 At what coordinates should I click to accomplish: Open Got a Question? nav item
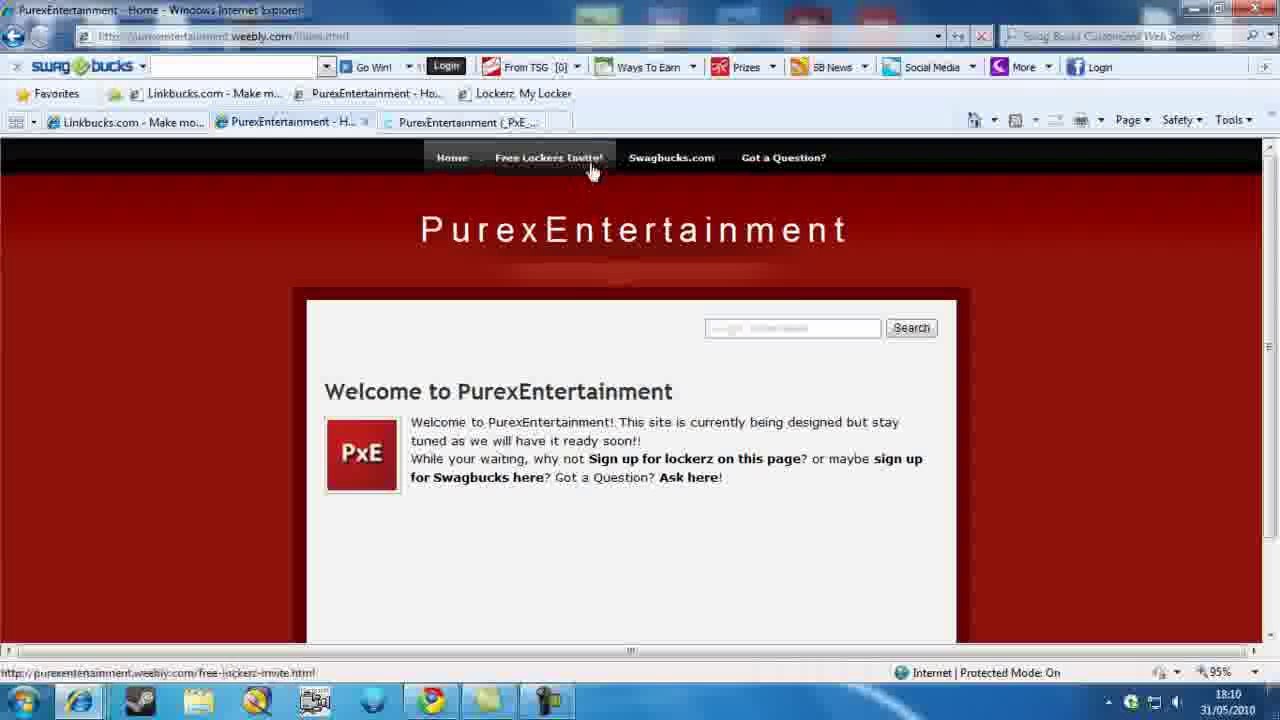pos(783,157)
